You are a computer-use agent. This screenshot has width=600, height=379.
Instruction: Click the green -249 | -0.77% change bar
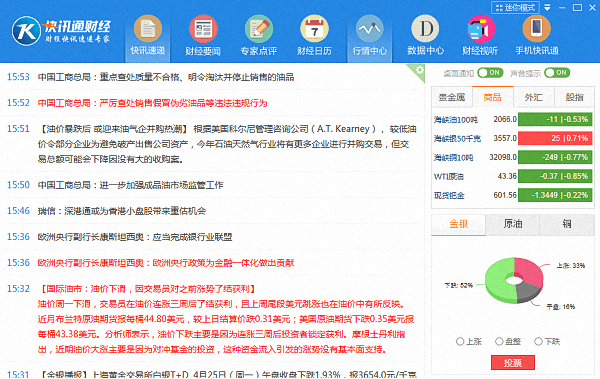point(555,157)
